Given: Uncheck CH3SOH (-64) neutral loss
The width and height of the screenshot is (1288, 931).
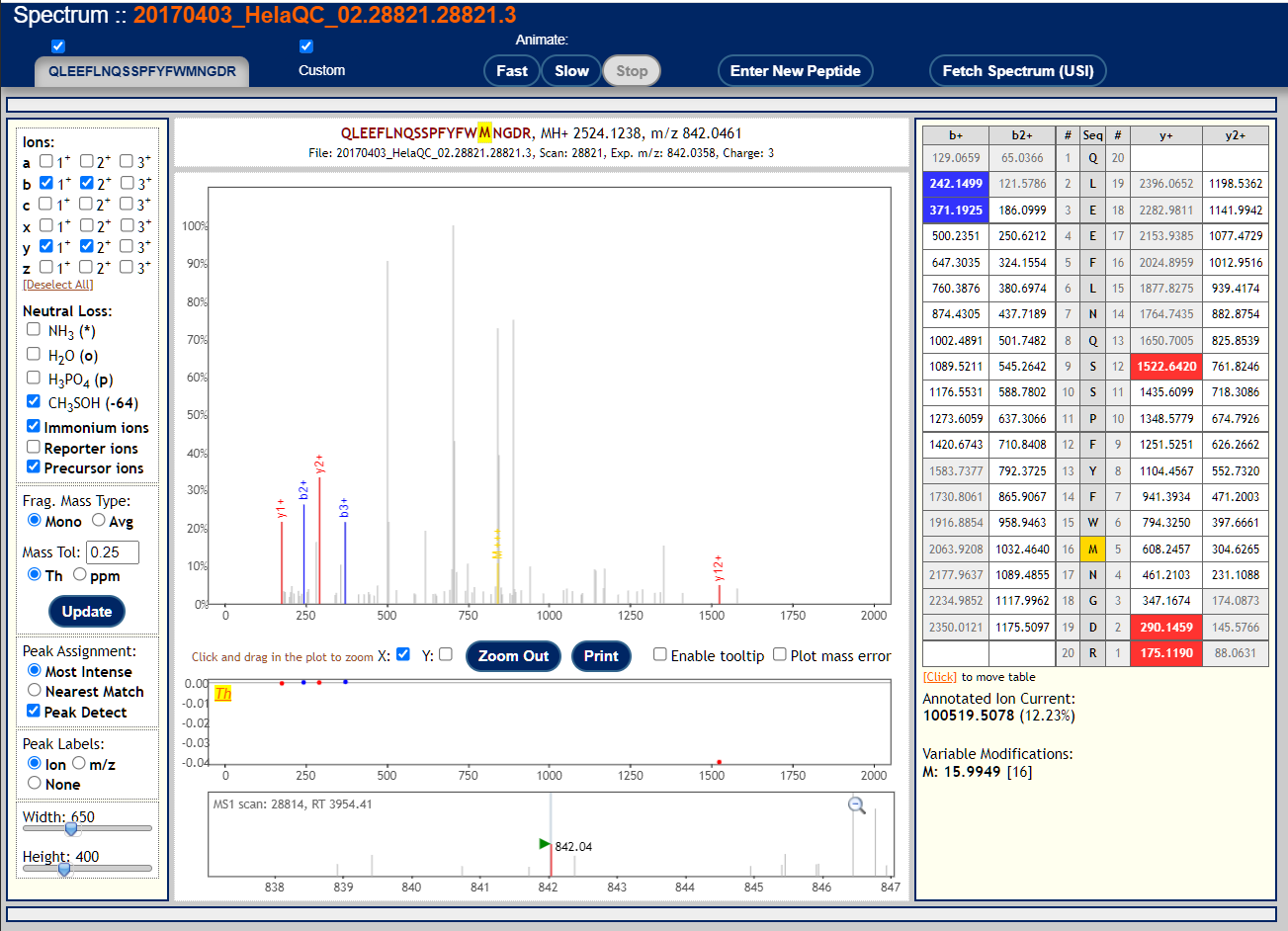Looking at the screenshot, I should (34, 401).
